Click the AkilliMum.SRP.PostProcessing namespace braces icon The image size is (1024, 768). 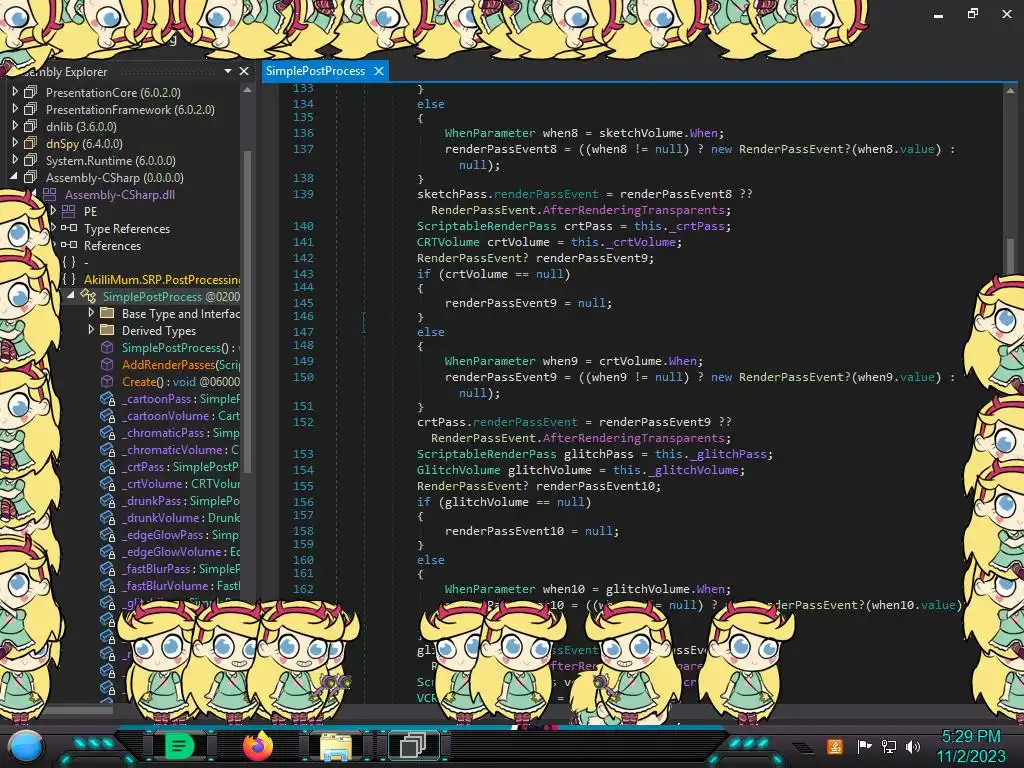tap(69, 280)
